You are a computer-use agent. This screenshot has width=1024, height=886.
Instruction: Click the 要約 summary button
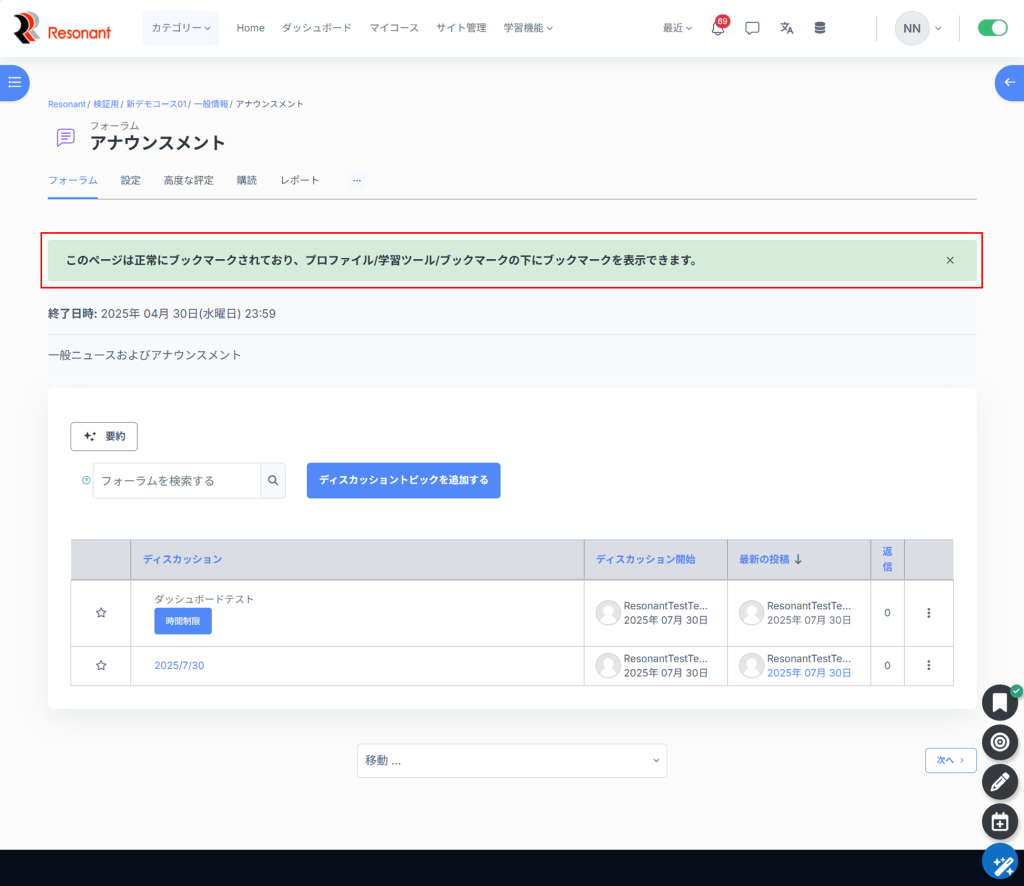click(104, 437)
